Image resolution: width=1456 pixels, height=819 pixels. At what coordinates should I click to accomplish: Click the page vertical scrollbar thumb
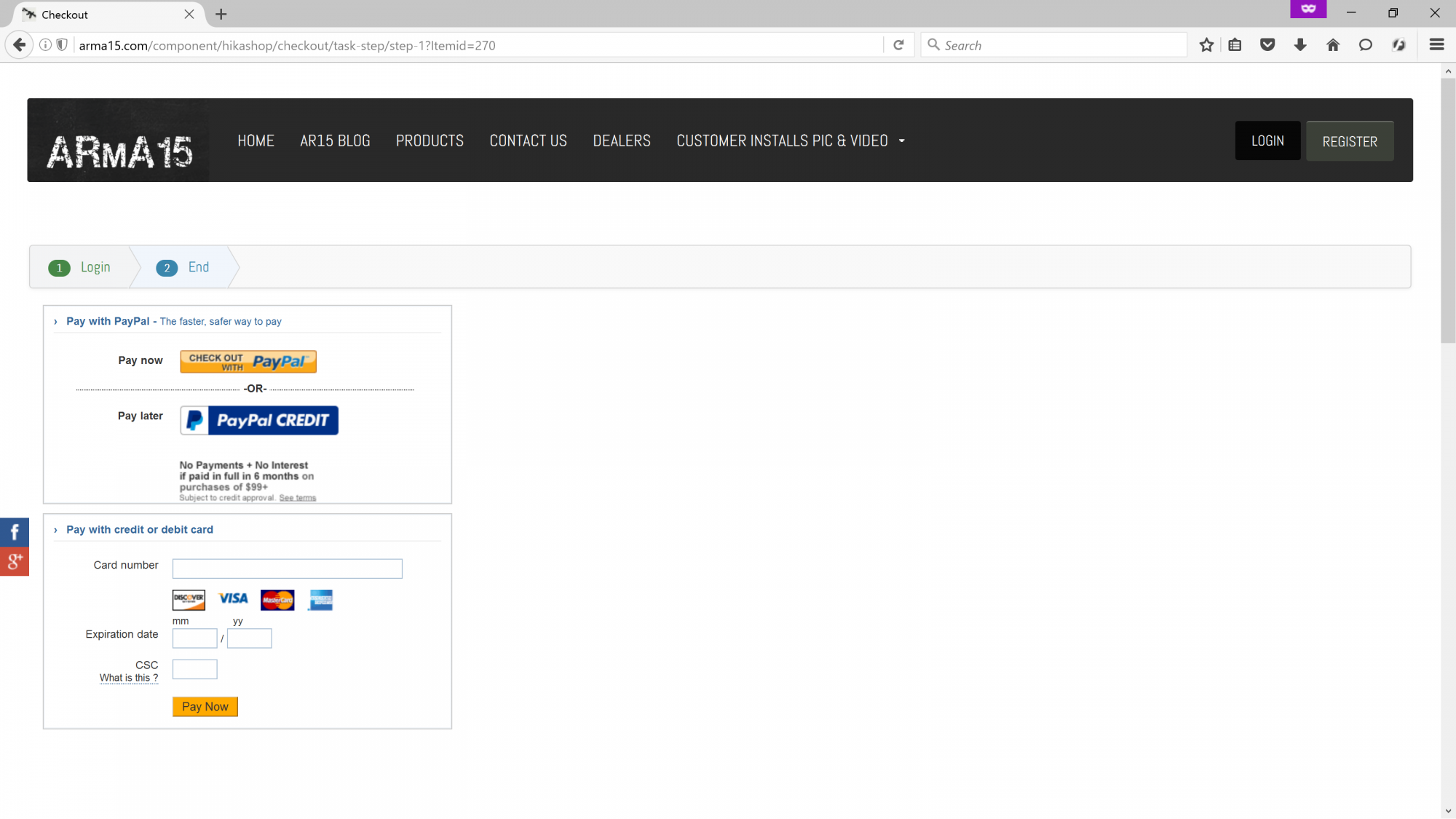1447,211
